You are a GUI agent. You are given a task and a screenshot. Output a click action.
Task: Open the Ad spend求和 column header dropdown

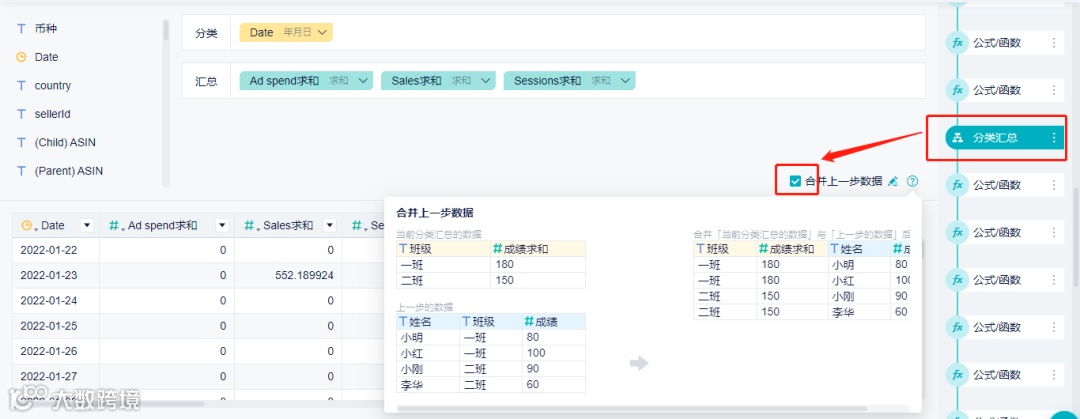pos(222,225)
